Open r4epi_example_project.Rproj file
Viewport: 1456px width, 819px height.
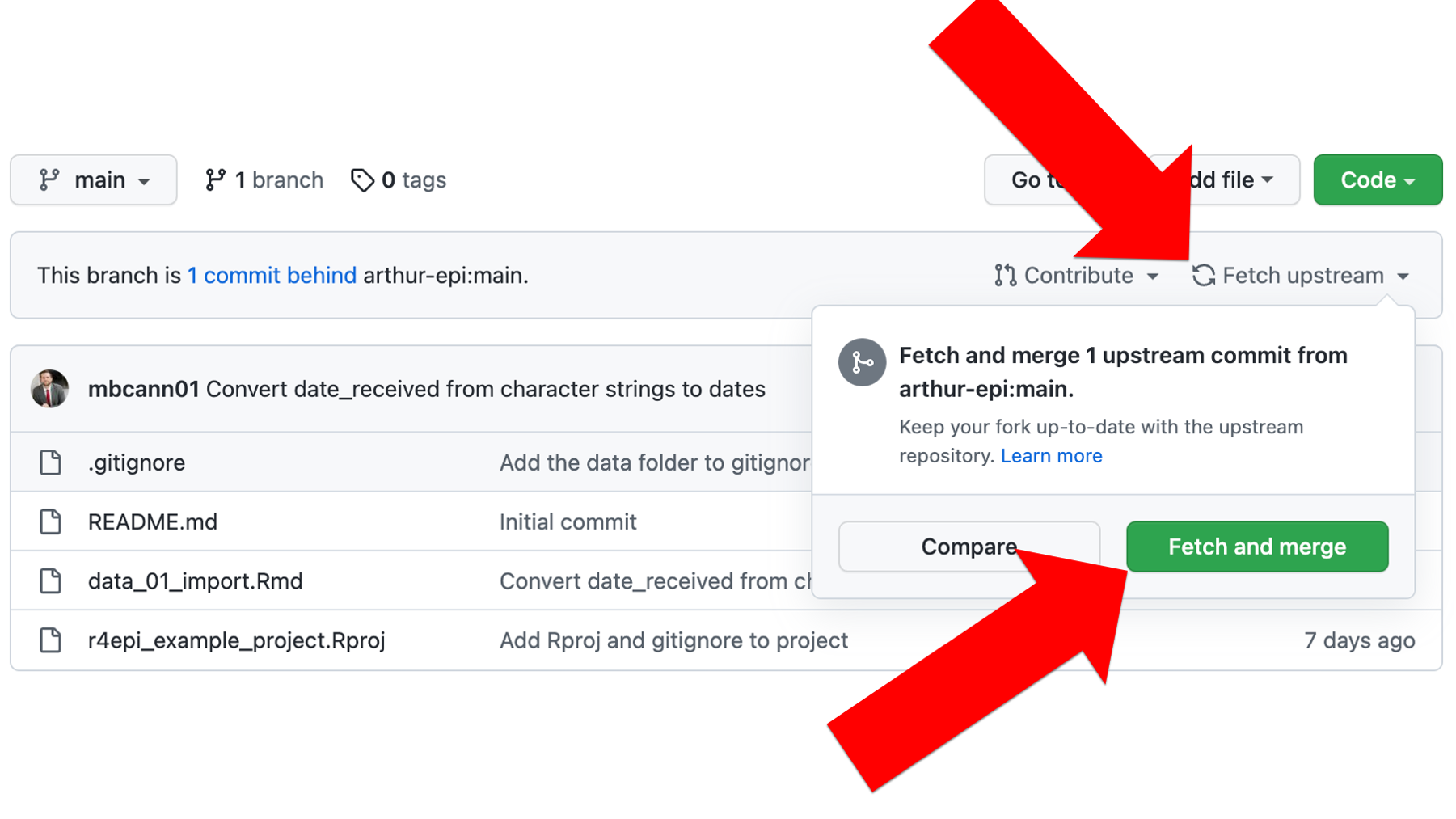click(x=236, y=640)
